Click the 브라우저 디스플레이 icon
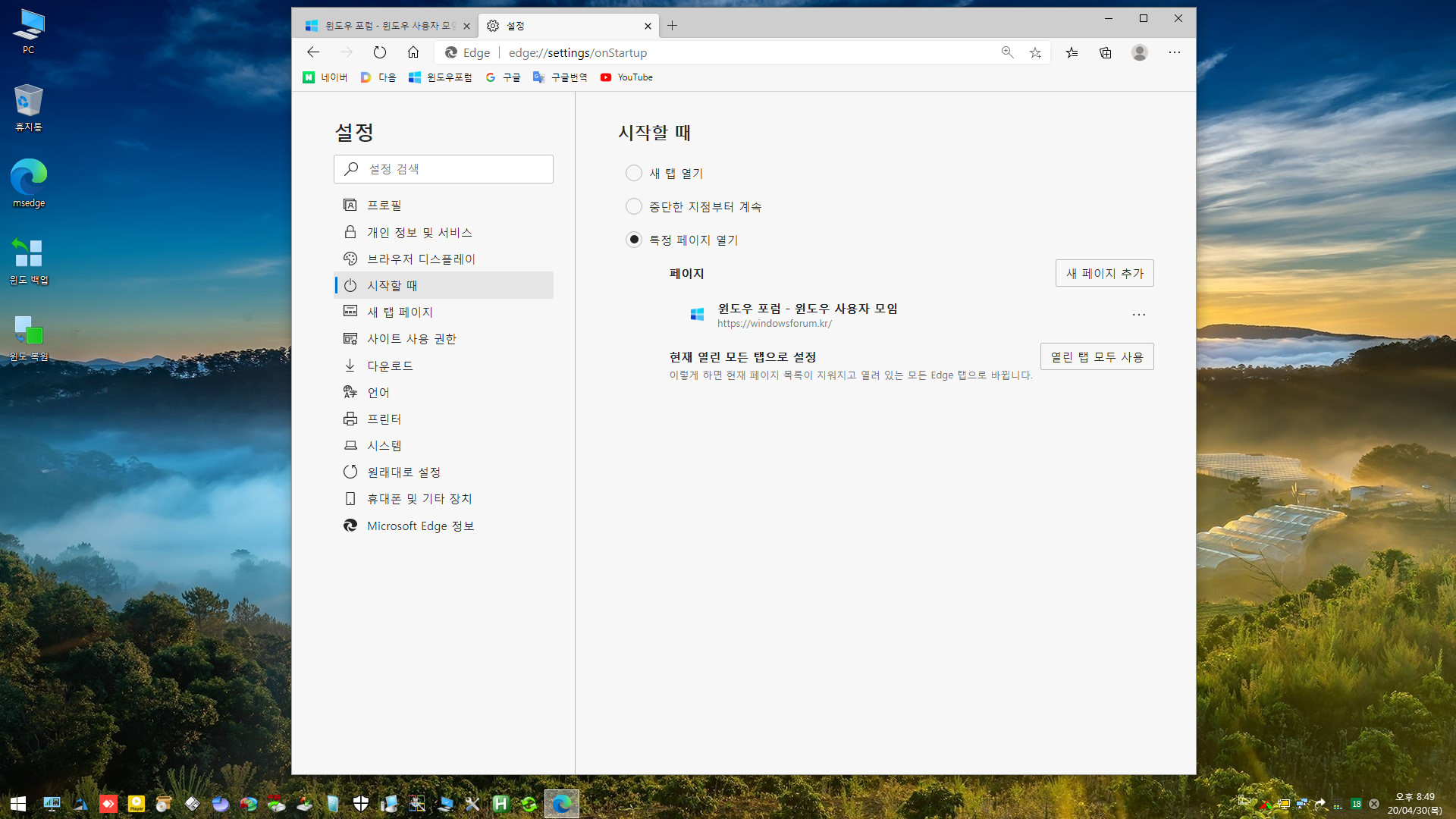 coord(350,258)
